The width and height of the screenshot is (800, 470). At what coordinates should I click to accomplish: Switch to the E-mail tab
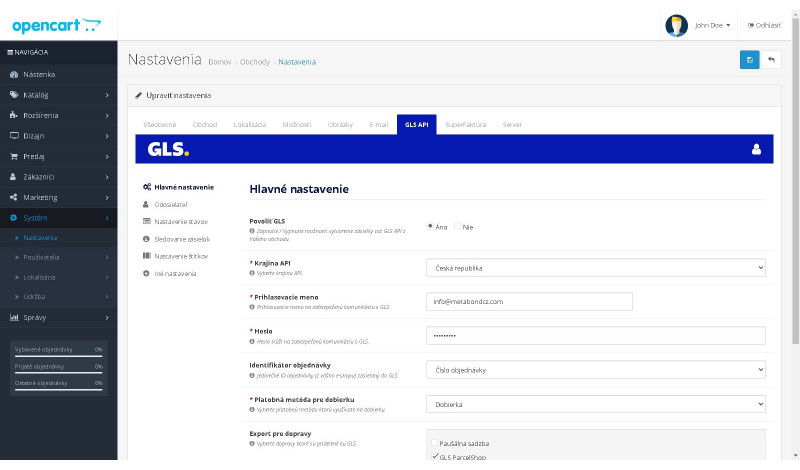coord(379,125)
